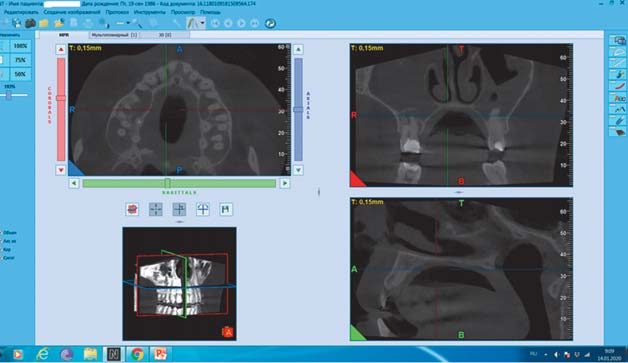Click the green sagittal slice slider handle

(167, 183)
